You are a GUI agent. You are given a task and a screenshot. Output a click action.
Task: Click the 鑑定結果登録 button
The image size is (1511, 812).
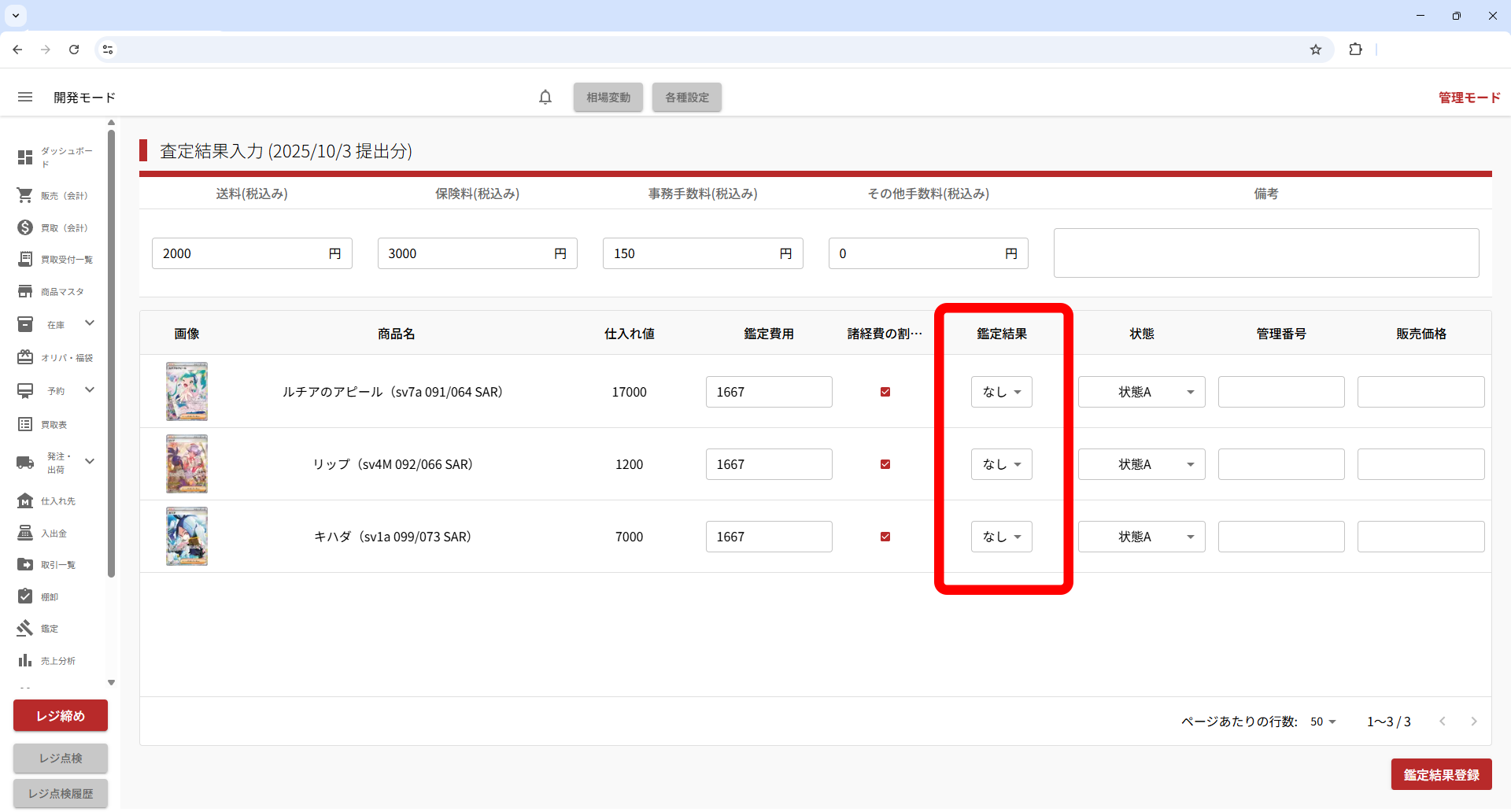tap(1441, 774)
